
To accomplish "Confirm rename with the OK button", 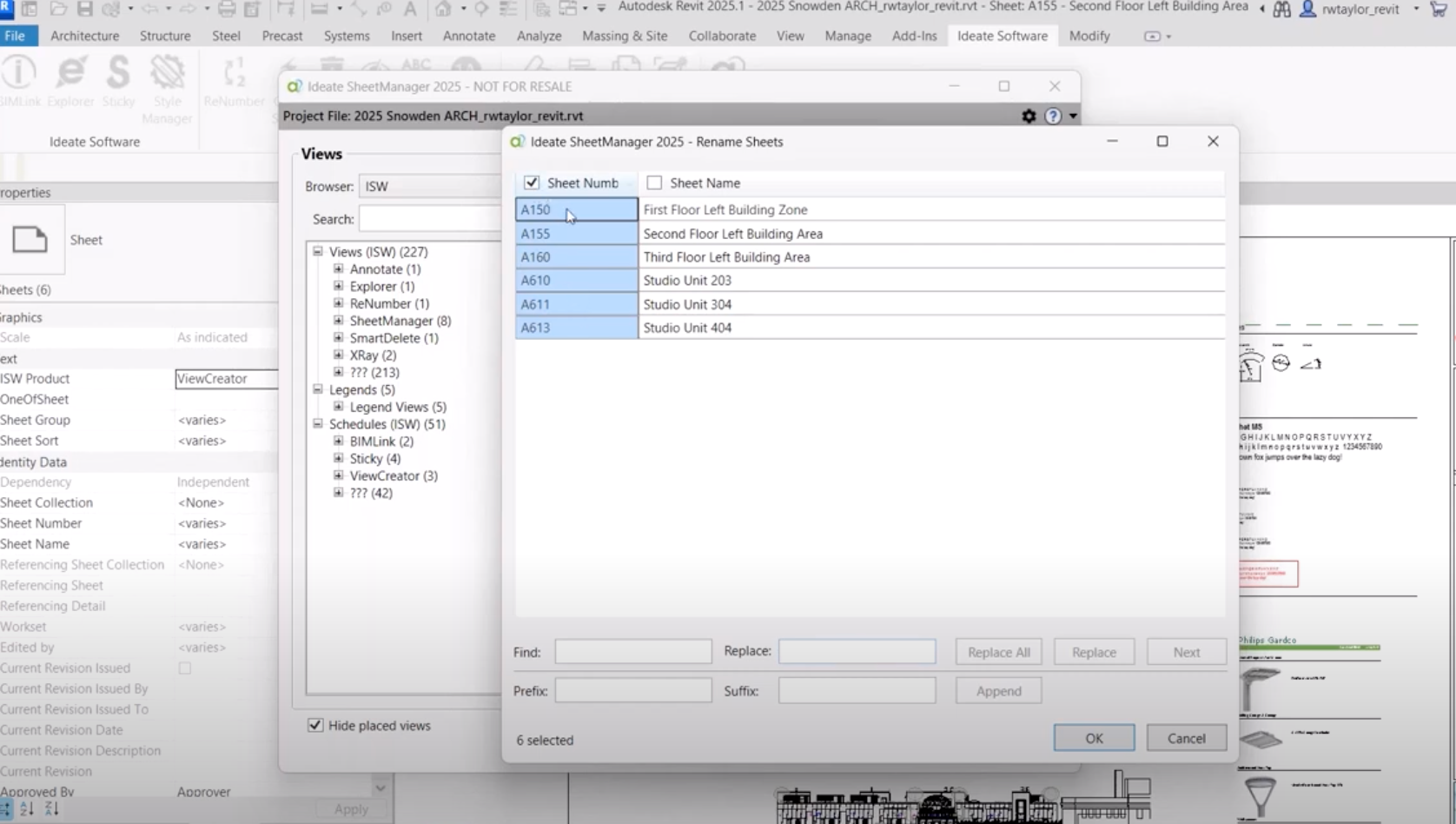I will click(1094, 738).
